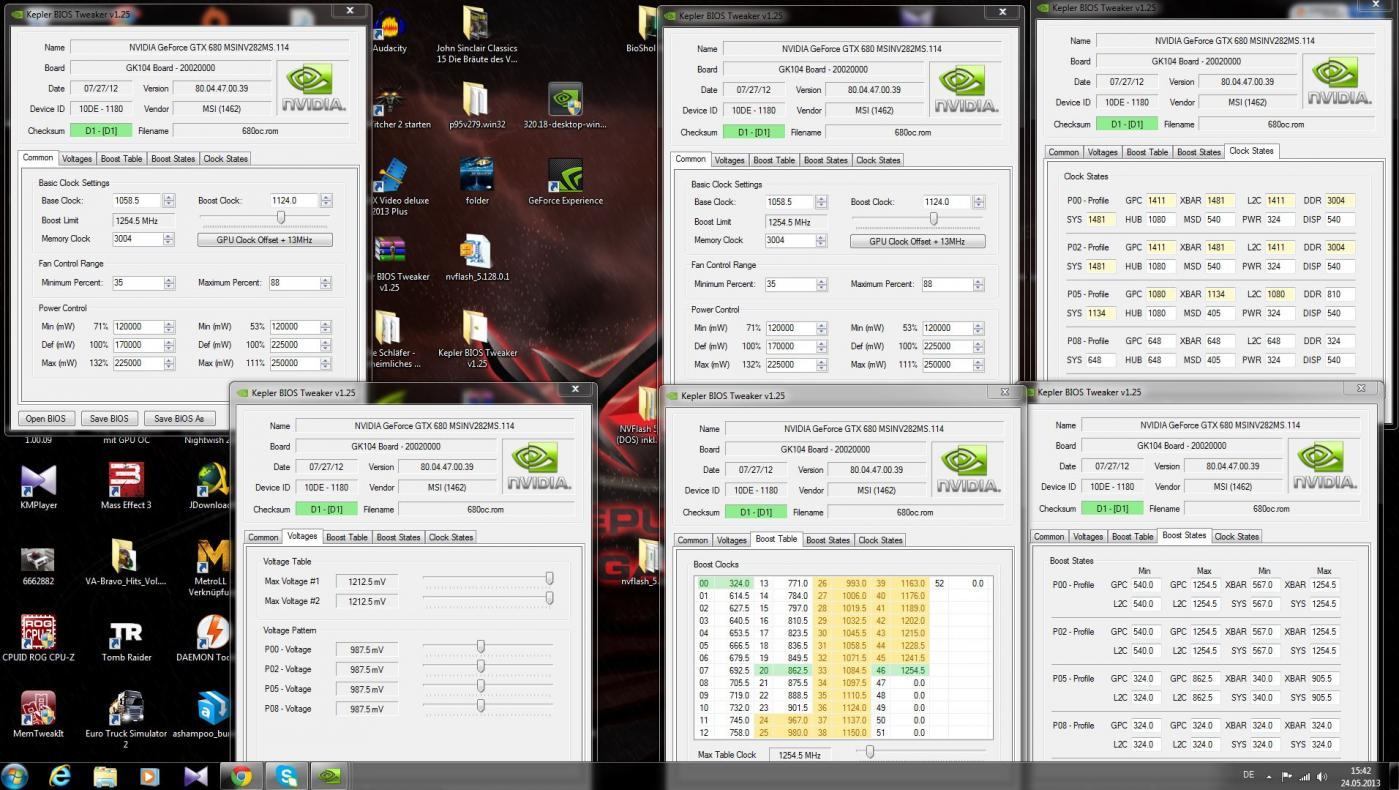Click the Save BIOS As button

click(180, 418)
